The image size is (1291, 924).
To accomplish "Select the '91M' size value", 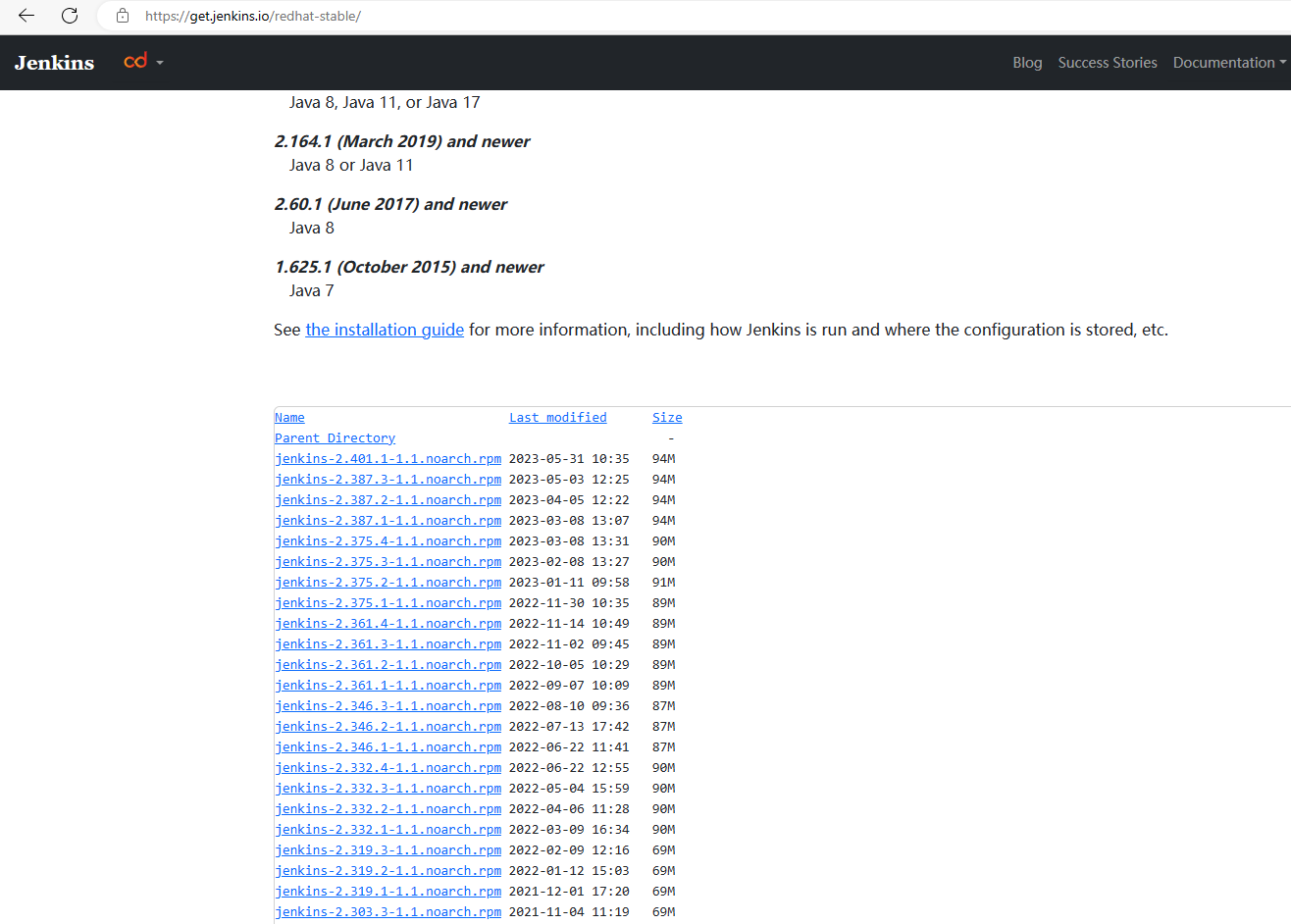I will coord(663,583).
